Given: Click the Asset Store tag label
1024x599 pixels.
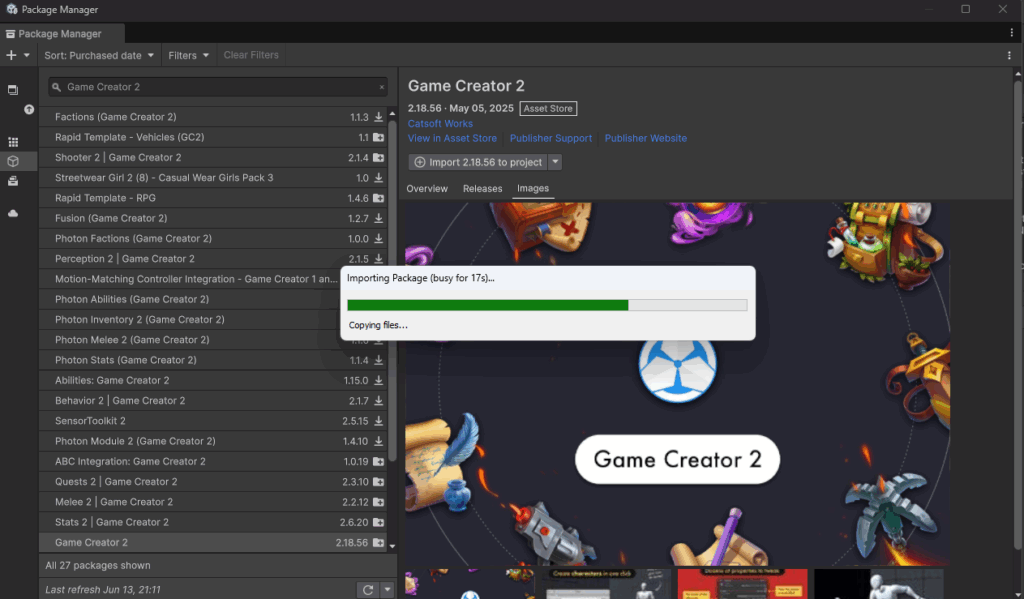Looking at the screenshot, I should [548, 108].
